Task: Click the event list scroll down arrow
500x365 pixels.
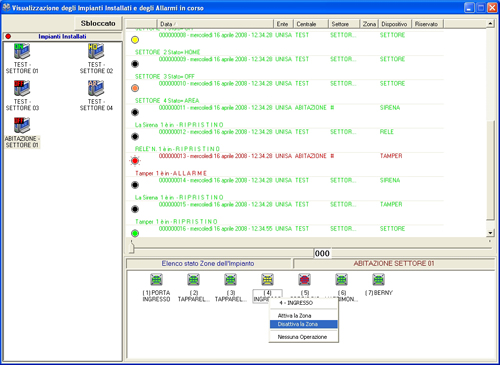Action: [490, 233]
